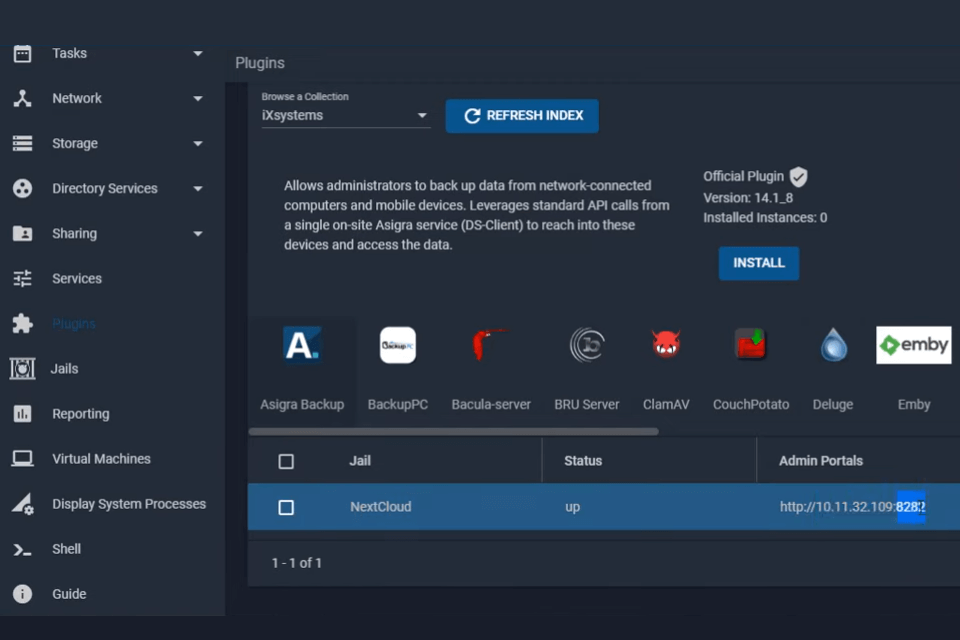Open Reporting via its chart icon
Screen dimensions: 960x640
click(22, 413)
